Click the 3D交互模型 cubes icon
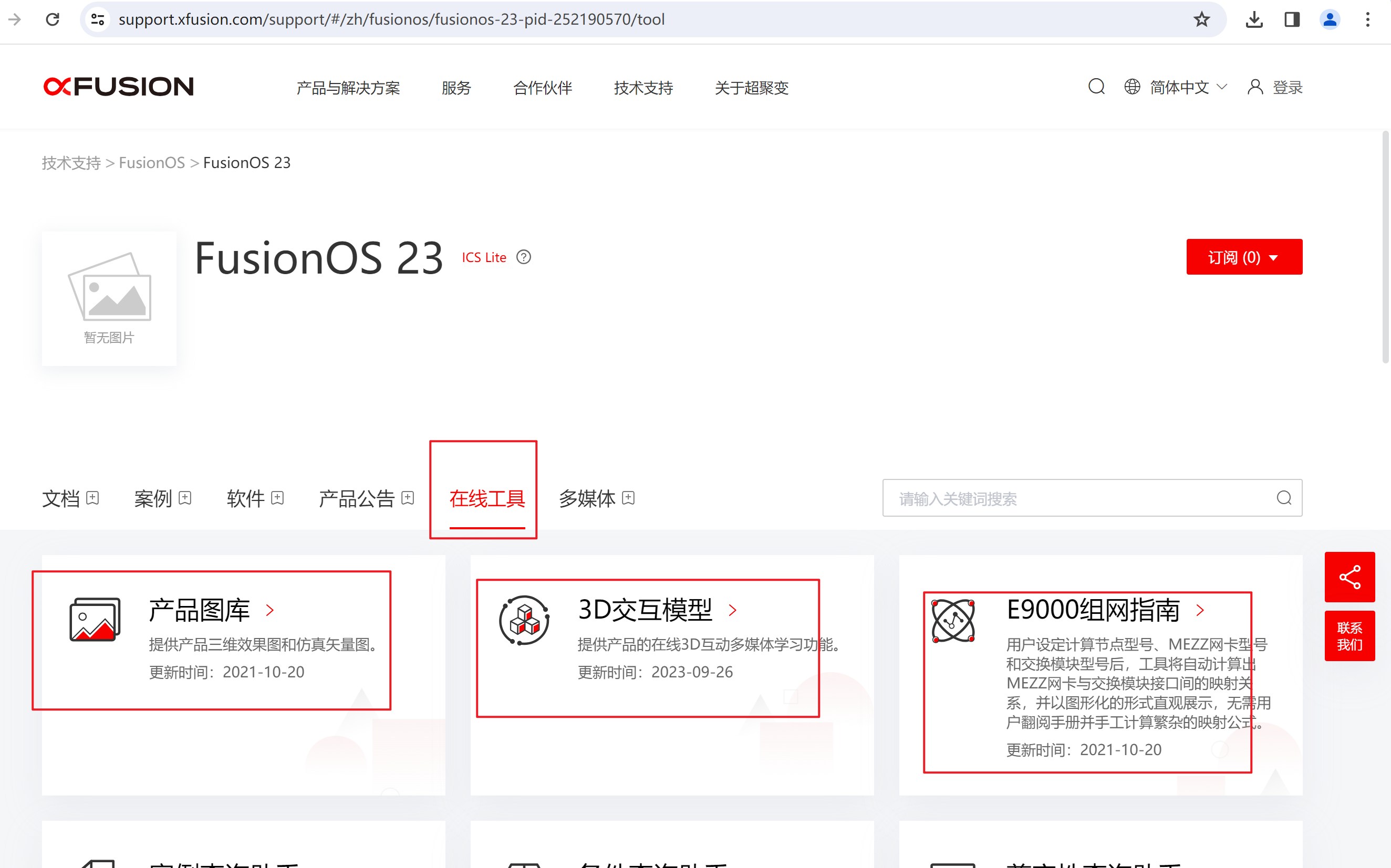The width and height of the screenshot is (1391, 868). (x=524, y=621)
